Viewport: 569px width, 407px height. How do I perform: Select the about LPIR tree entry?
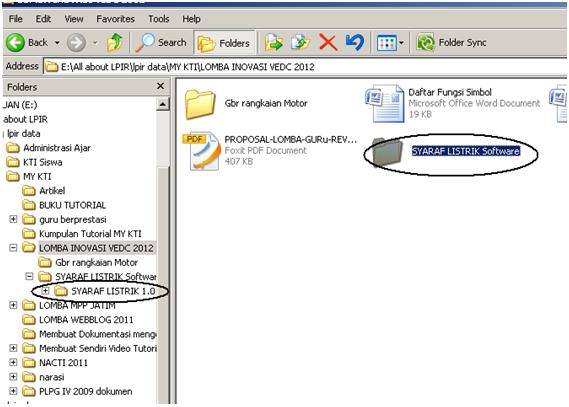pyautogui.click(x=25, y=119)
